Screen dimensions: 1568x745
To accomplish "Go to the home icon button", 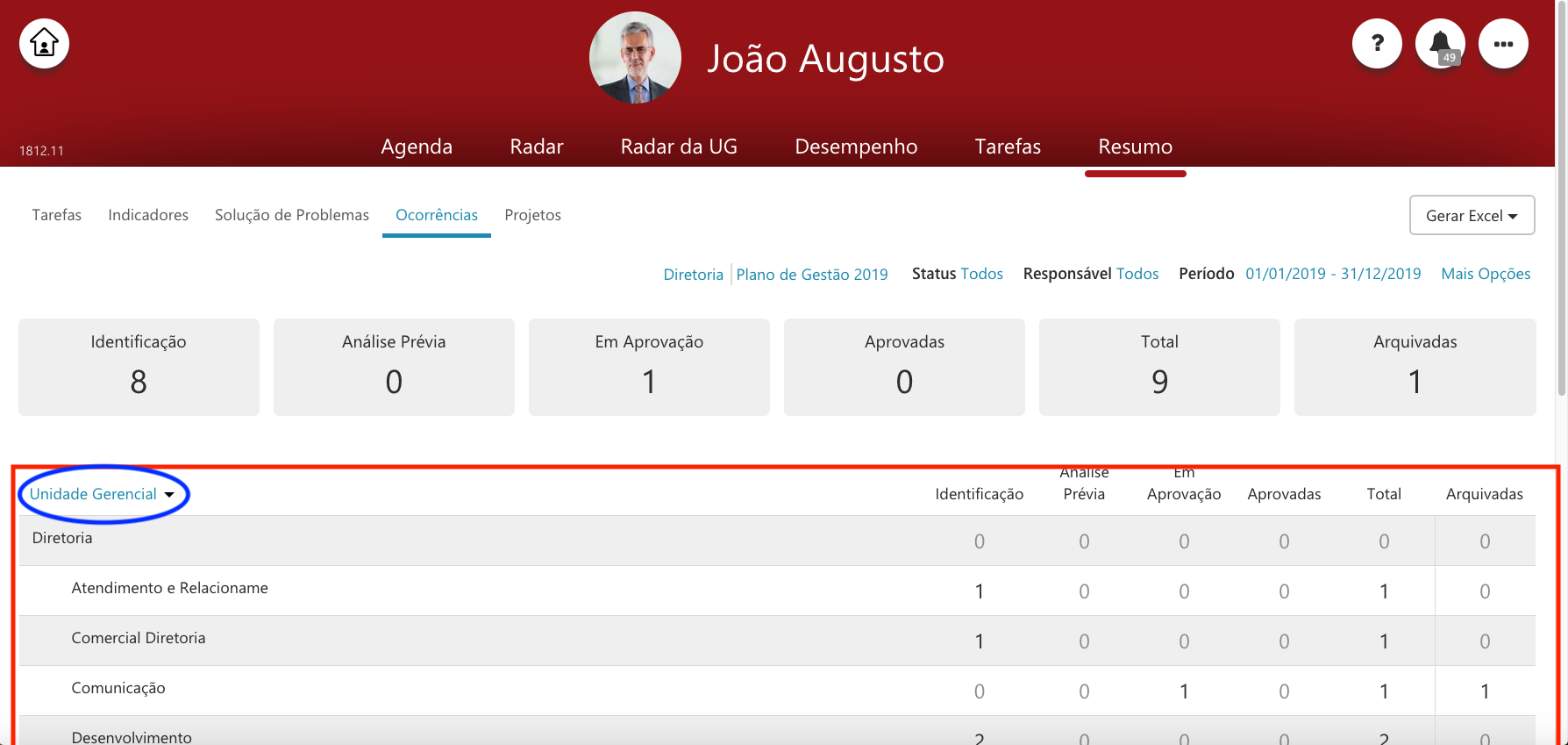I will (44, 43).
